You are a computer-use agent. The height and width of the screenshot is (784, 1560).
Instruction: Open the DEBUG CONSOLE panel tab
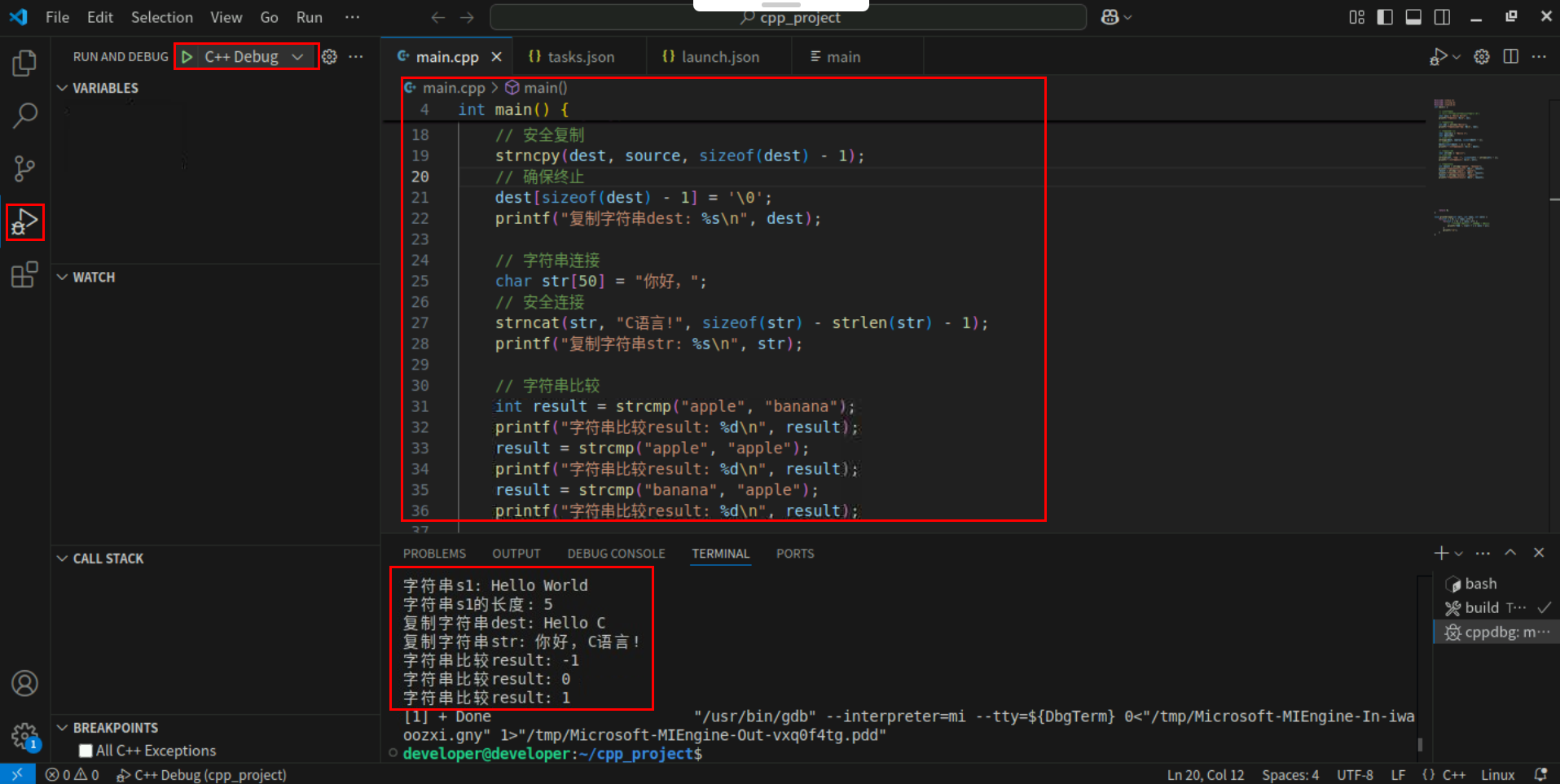coord(616,554)
